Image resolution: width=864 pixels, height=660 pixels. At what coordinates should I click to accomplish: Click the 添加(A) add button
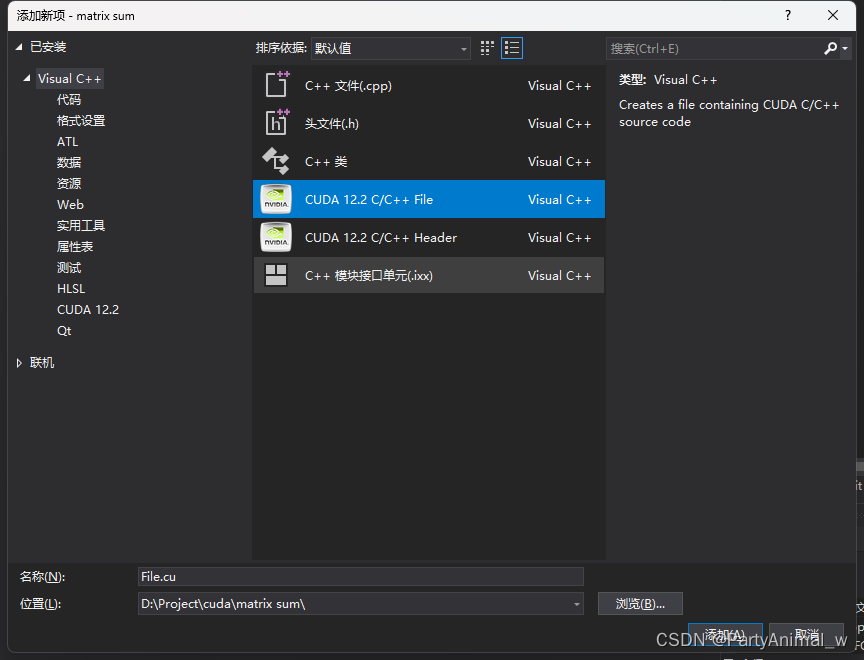[725, 635]
